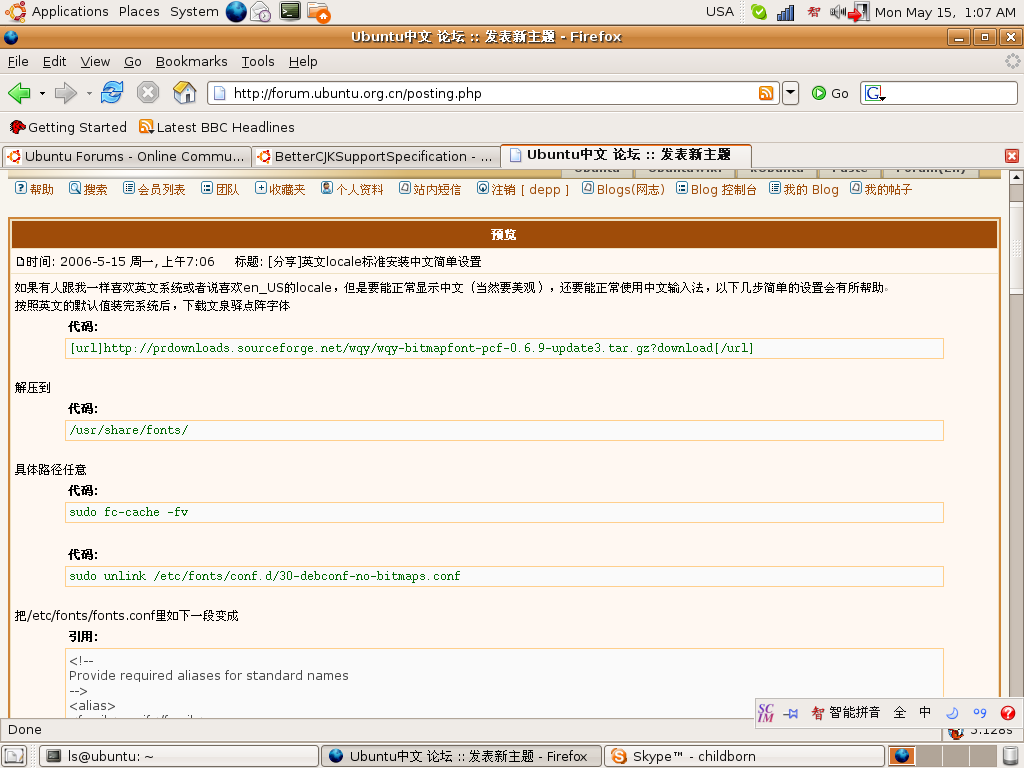Open the Back button history dropdown
1024x768 pixels.
42,93
